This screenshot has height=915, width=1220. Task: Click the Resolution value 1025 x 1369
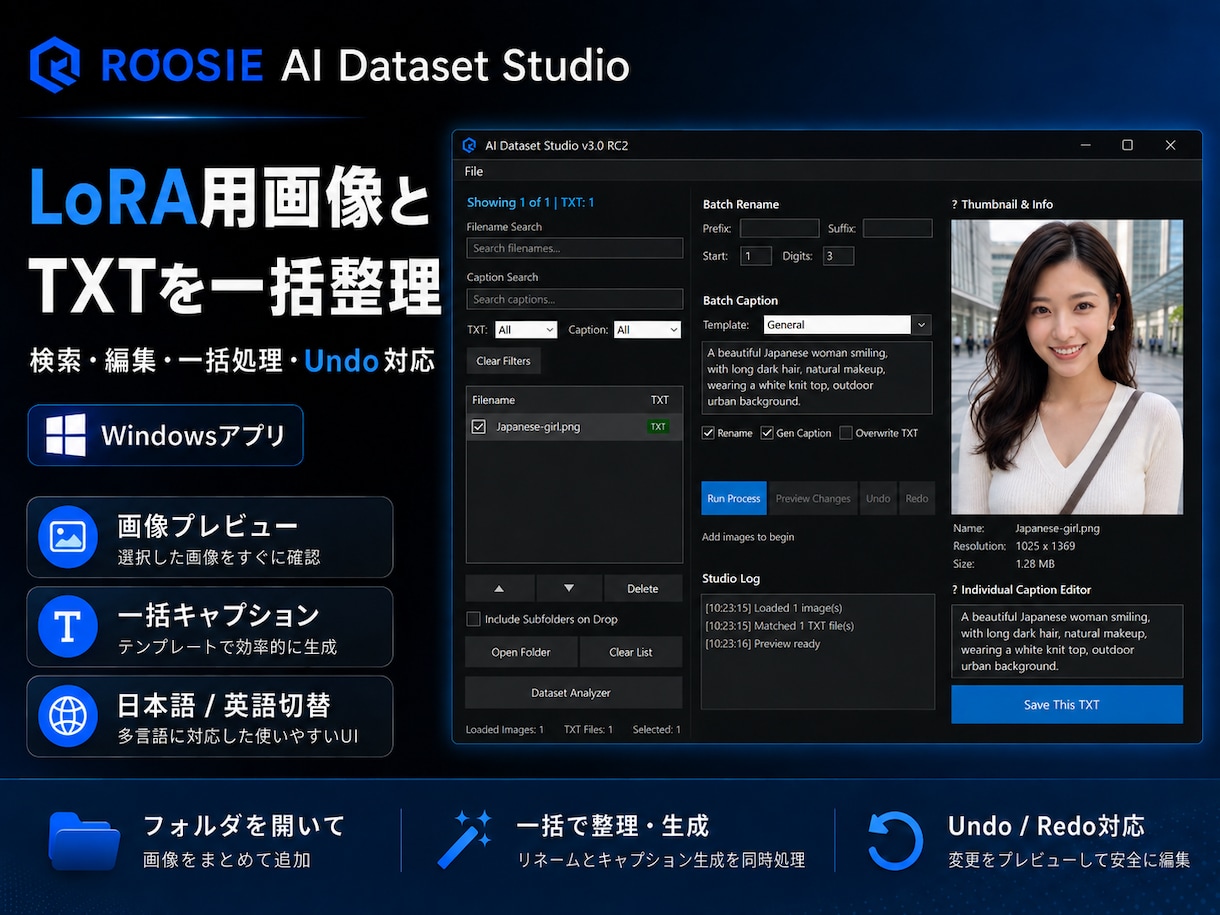1045,546
